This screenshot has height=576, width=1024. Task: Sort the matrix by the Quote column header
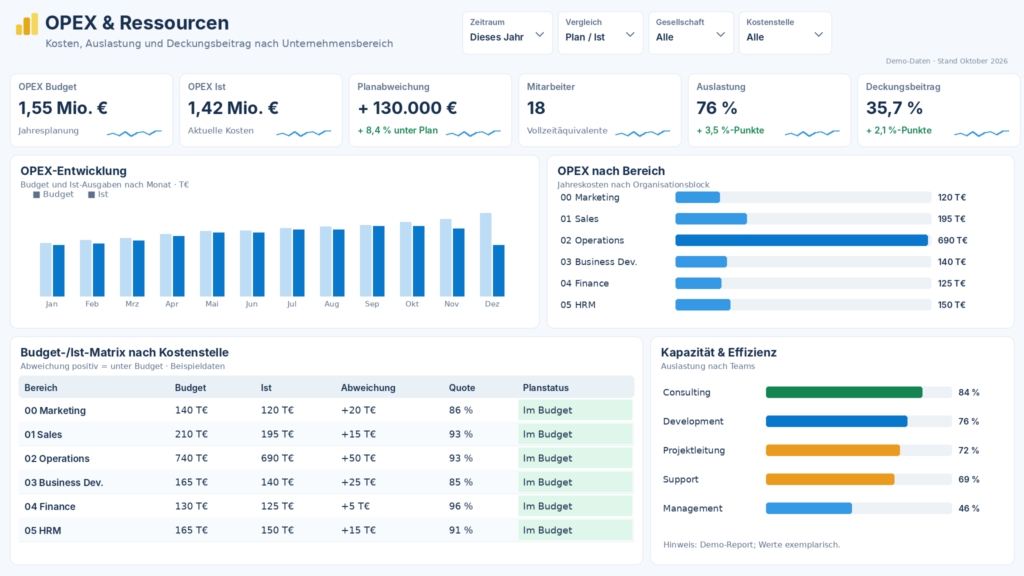pyautogui.click(x=462, y=388)
